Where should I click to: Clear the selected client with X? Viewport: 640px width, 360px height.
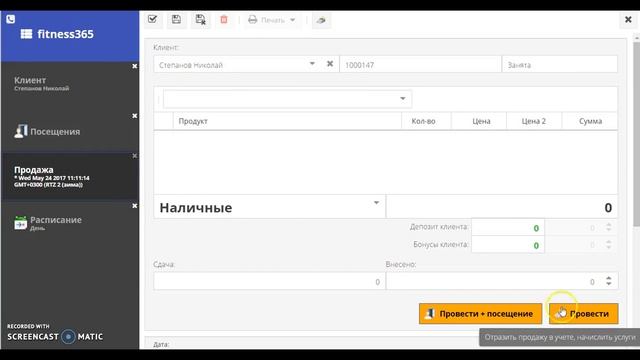click(330, 64)
